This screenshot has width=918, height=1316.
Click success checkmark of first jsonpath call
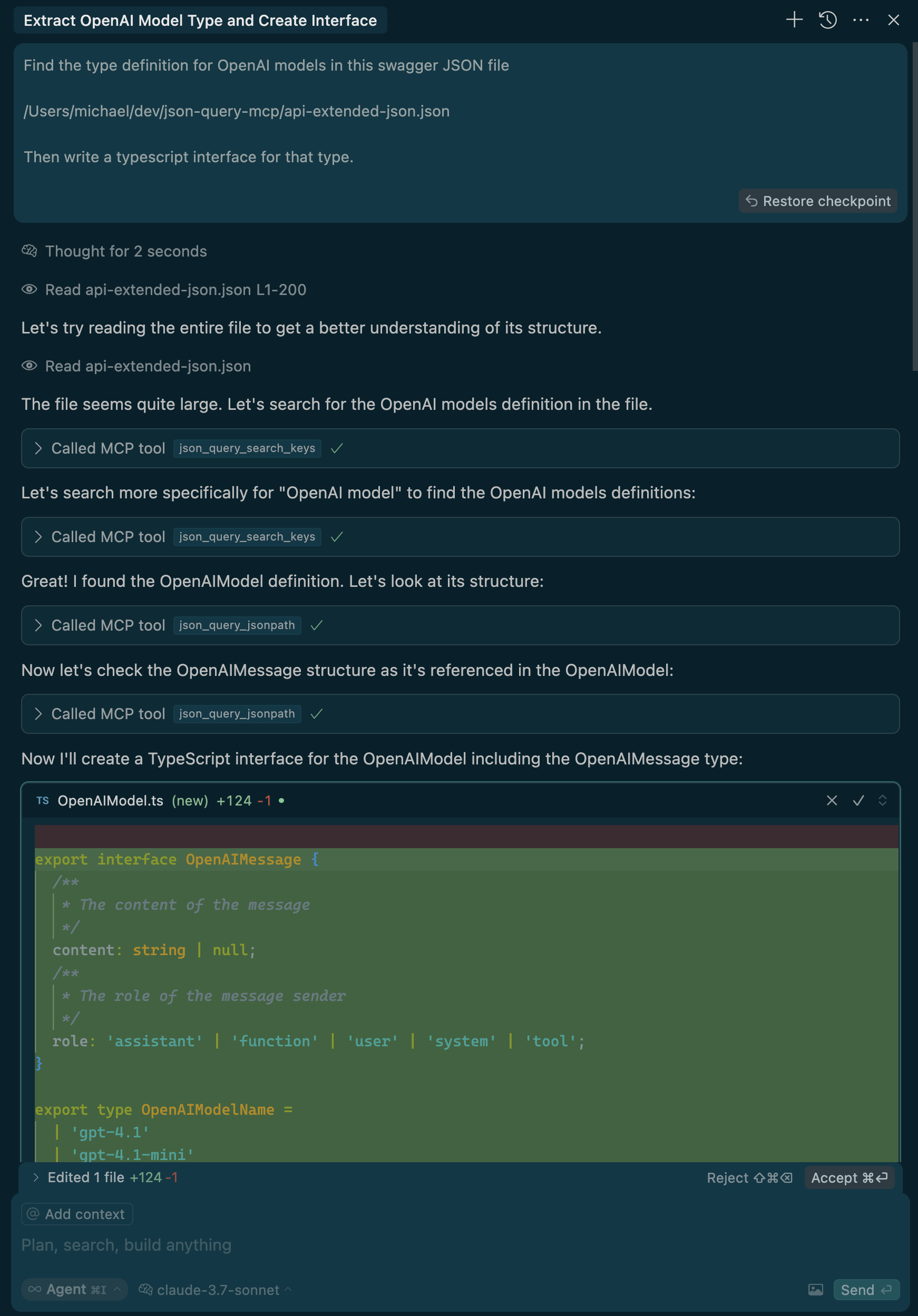tap(317, 625)
